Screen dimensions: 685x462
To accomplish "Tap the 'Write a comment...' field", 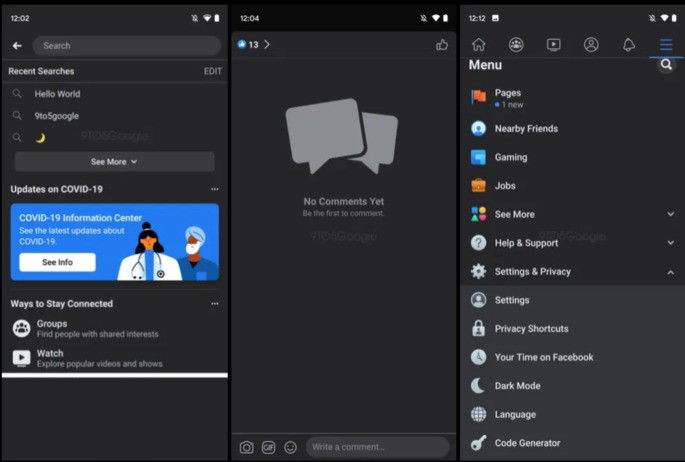I will click(x=377, y=447).
